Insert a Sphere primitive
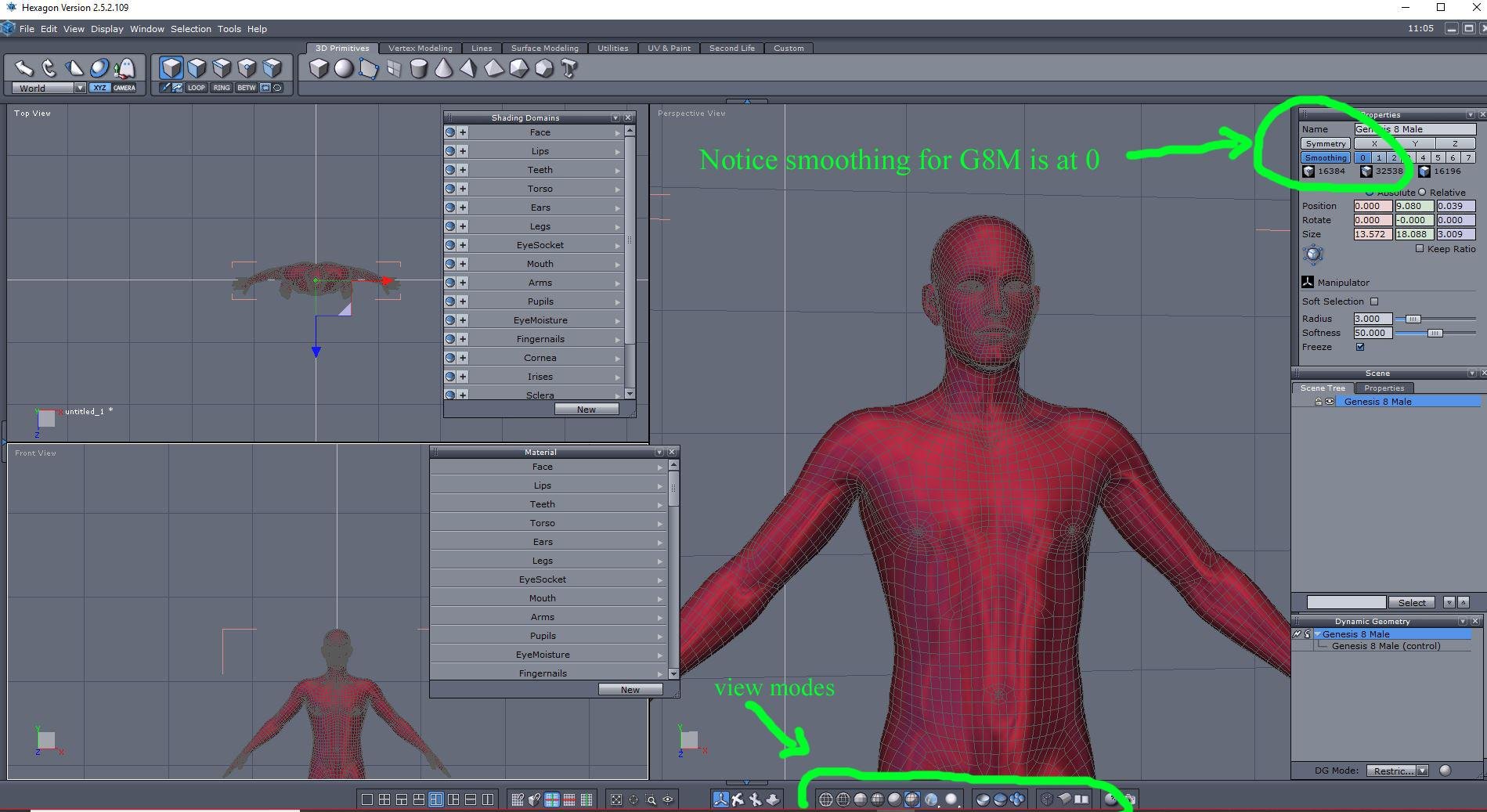 (344, 69)
